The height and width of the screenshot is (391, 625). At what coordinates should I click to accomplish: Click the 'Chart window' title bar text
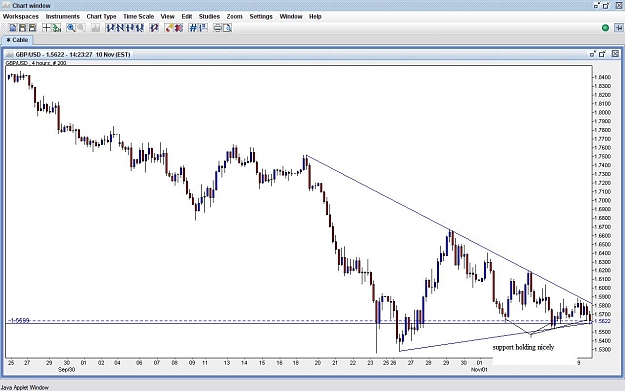31,6
